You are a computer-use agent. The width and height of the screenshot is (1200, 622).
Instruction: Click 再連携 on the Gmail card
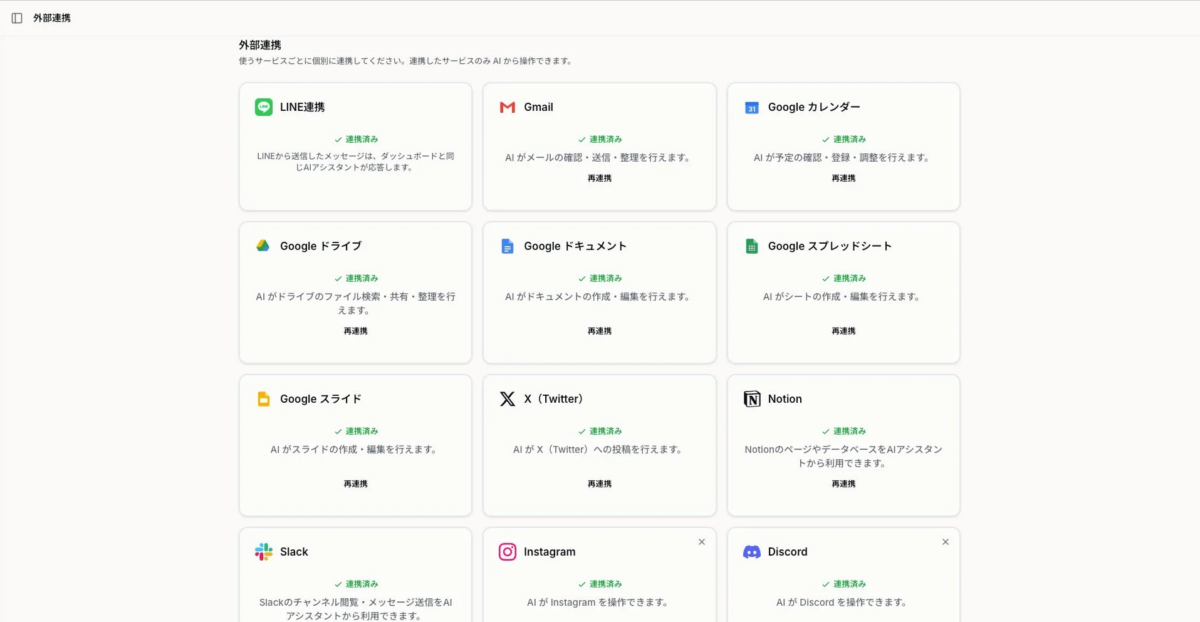pyautogui.click(x=600, y=178)
